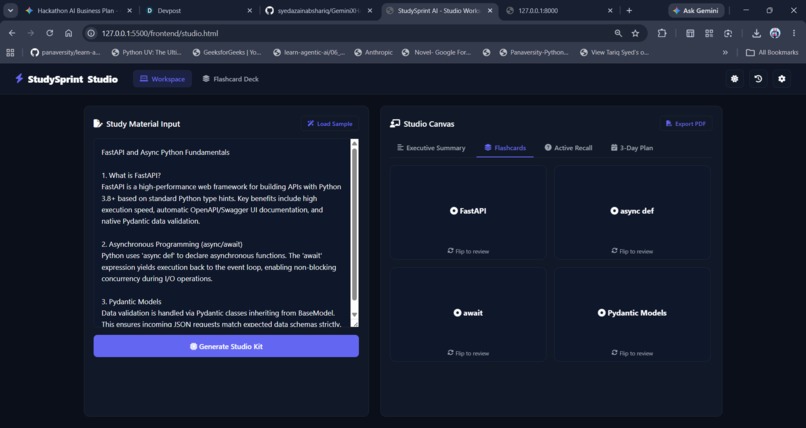Click the flip icon under the async def card
The height and width of the screenshot is (428, 806).
(x=614, y=251)
